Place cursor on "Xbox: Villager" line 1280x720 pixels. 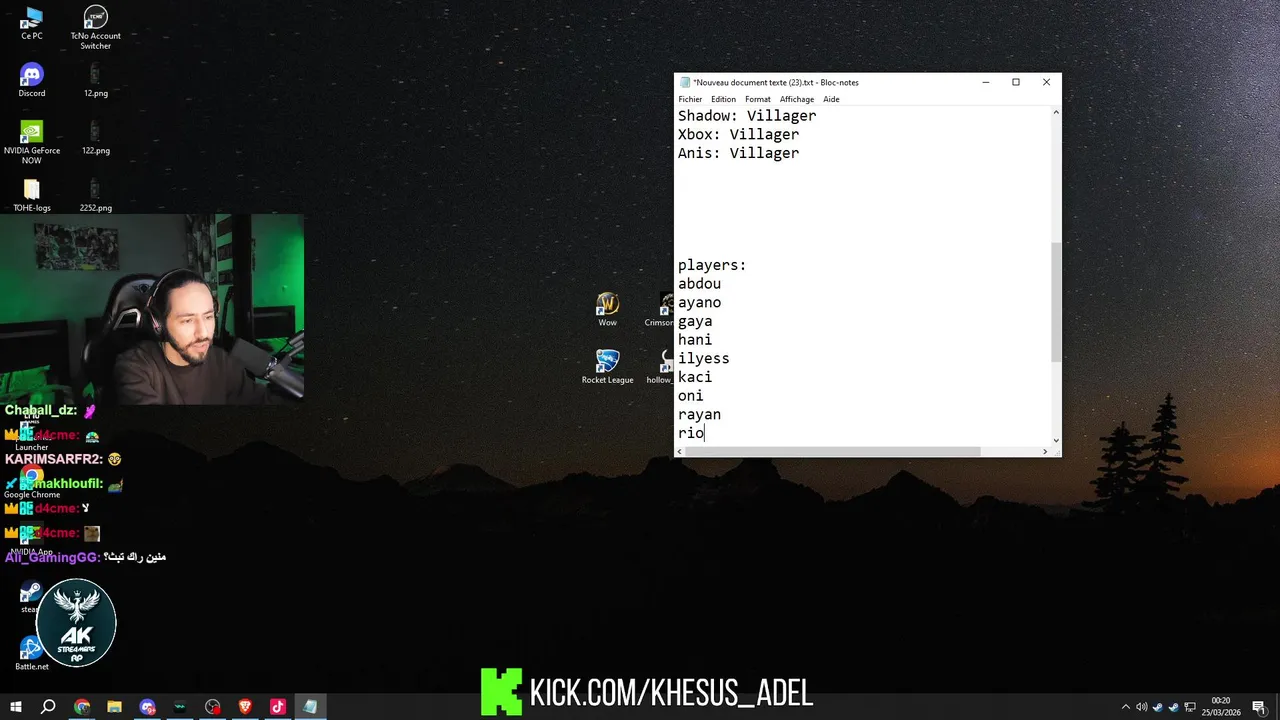(x=738, y=134)
